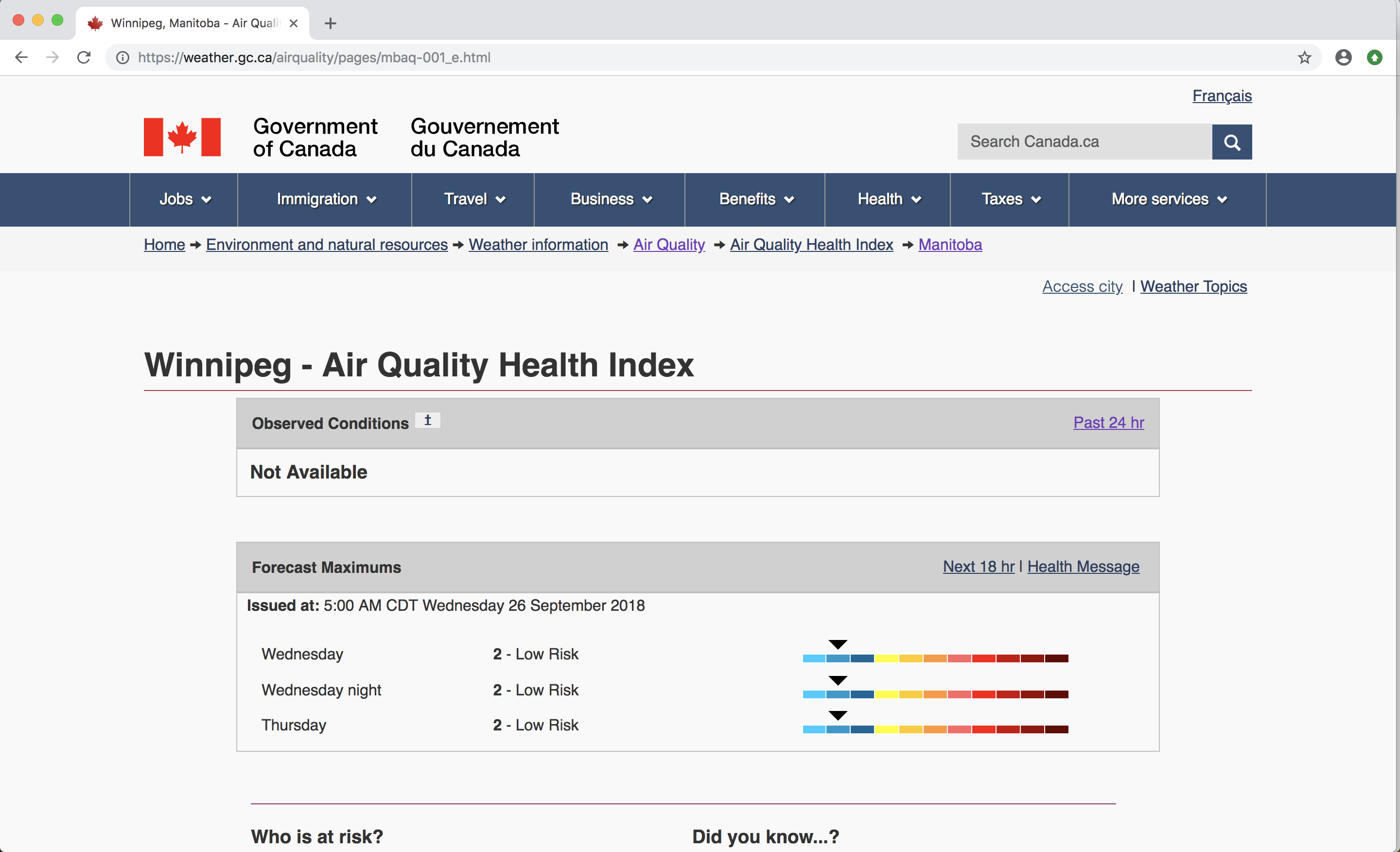Screen dimensions: 1400x852
Task: Open the Chrome profile avatar icon
Action: click(x=1343, y=57)
